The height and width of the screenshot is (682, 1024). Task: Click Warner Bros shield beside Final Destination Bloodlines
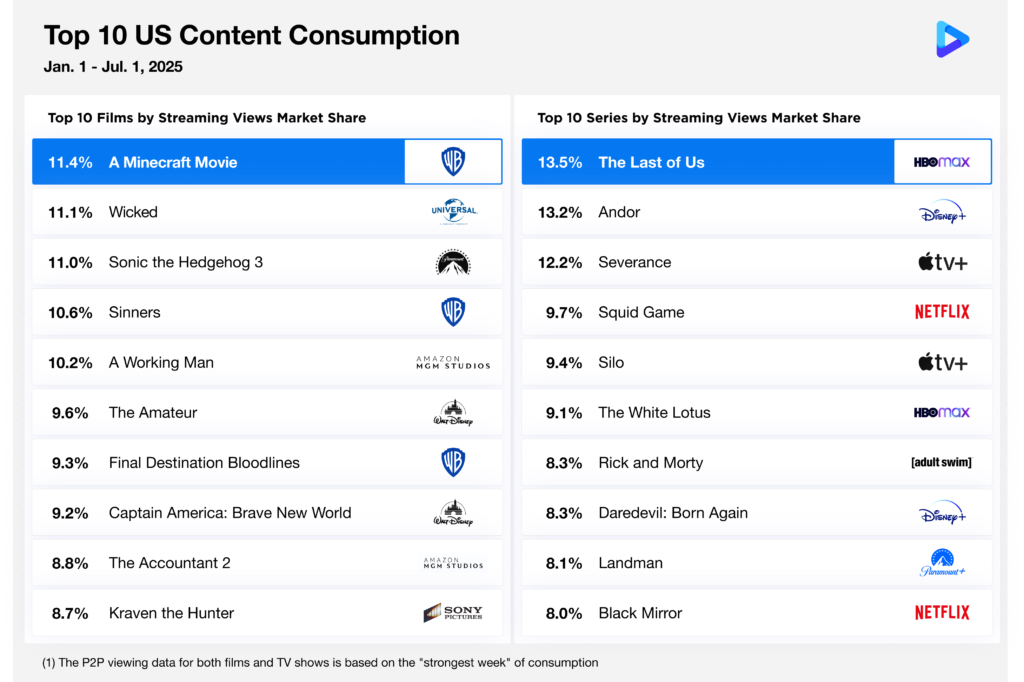453,463
